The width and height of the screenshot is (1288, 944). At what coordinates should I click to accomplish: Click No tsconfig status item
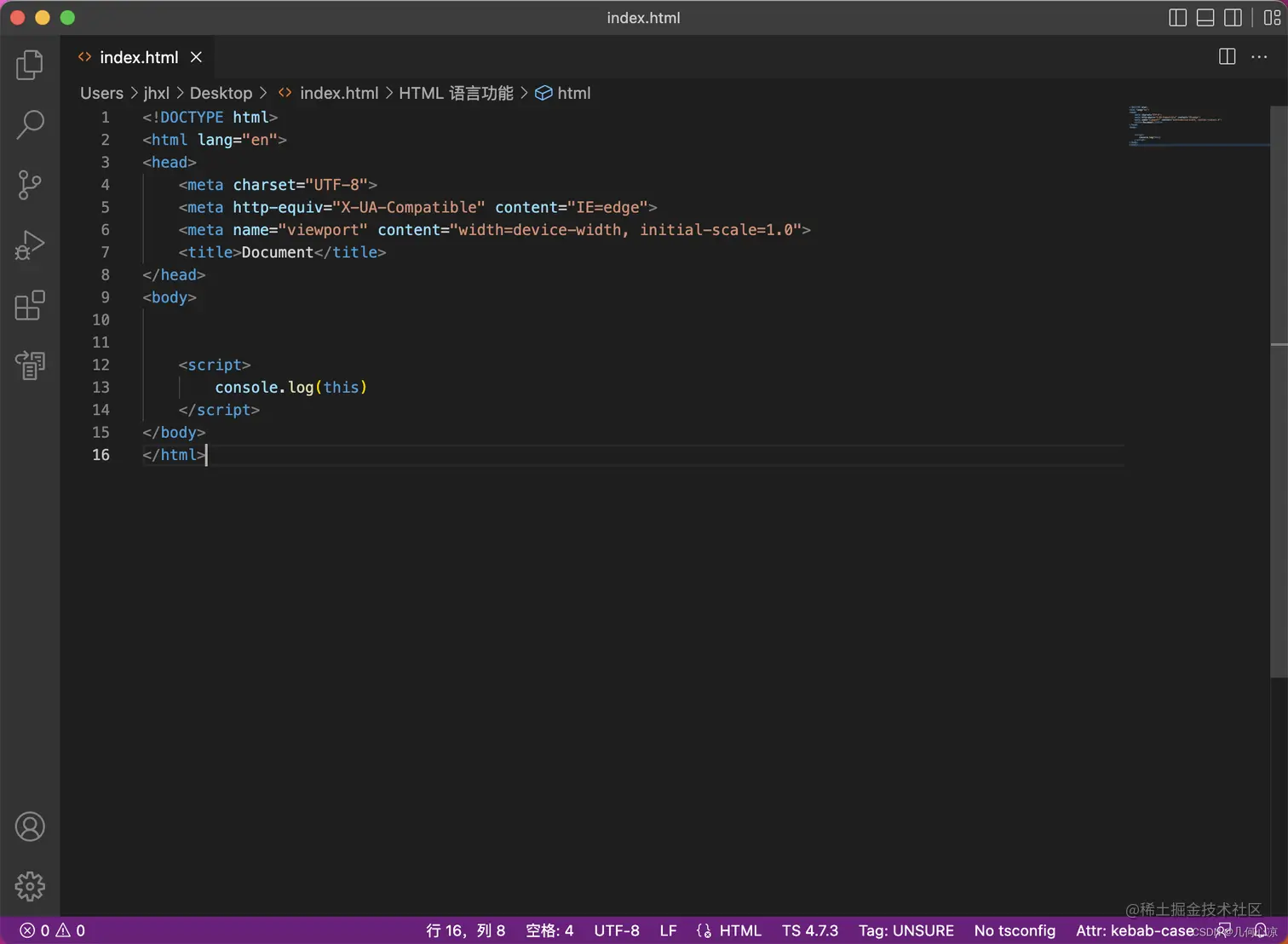click(1015, 930)
